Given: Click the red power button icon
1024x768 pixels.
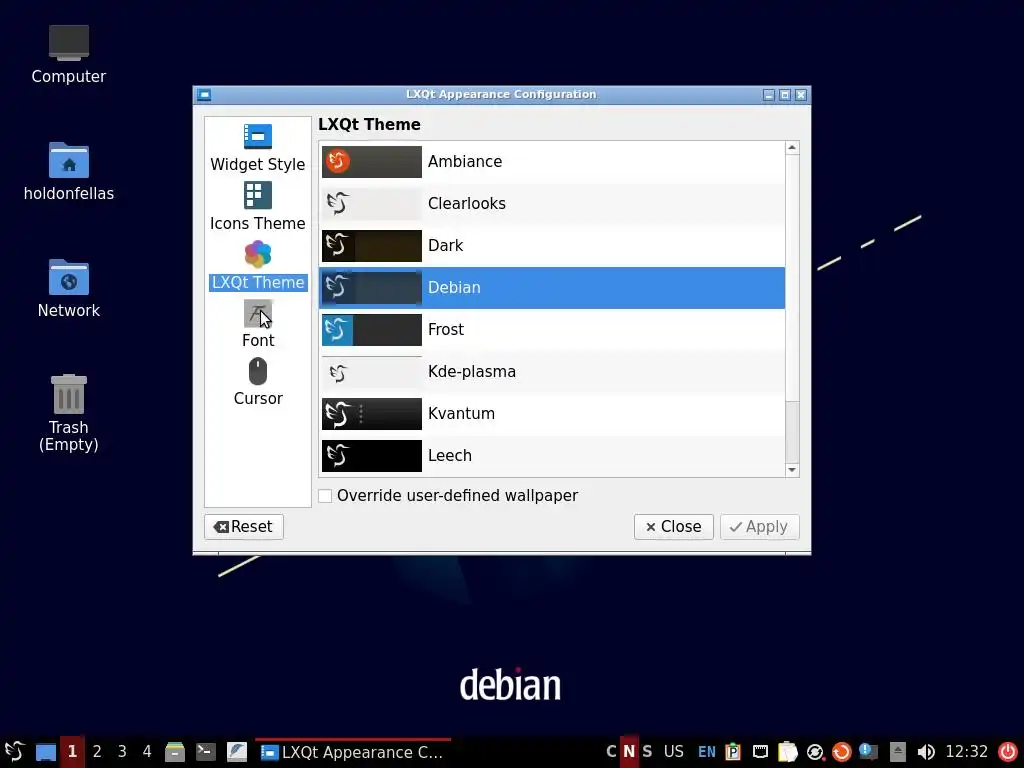Looking at the screenshot, I should [1008, 752].
